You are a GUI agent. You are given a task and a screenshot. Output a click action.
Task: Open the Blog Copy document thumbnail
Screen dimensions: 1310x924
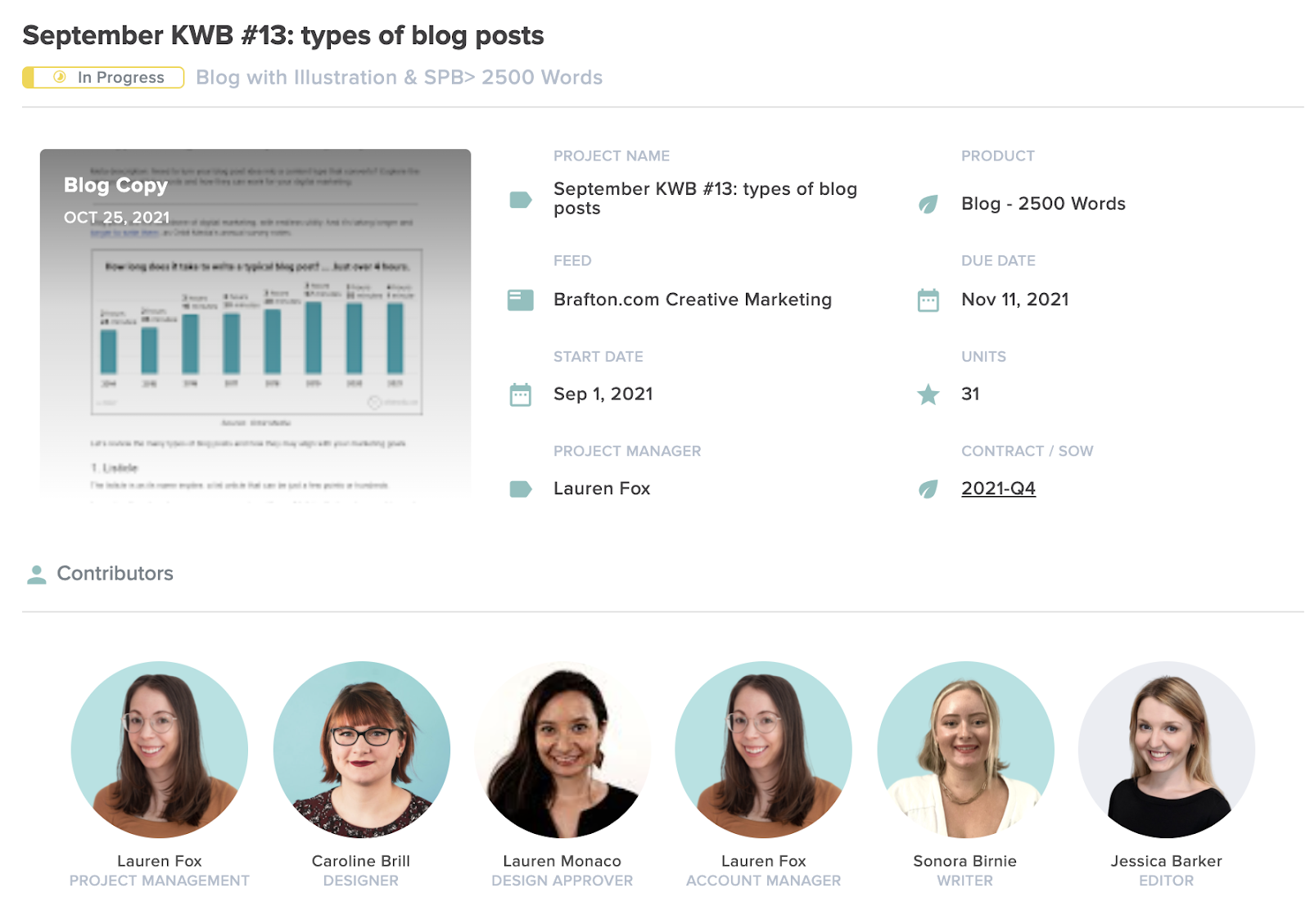[x=255, y=323]
